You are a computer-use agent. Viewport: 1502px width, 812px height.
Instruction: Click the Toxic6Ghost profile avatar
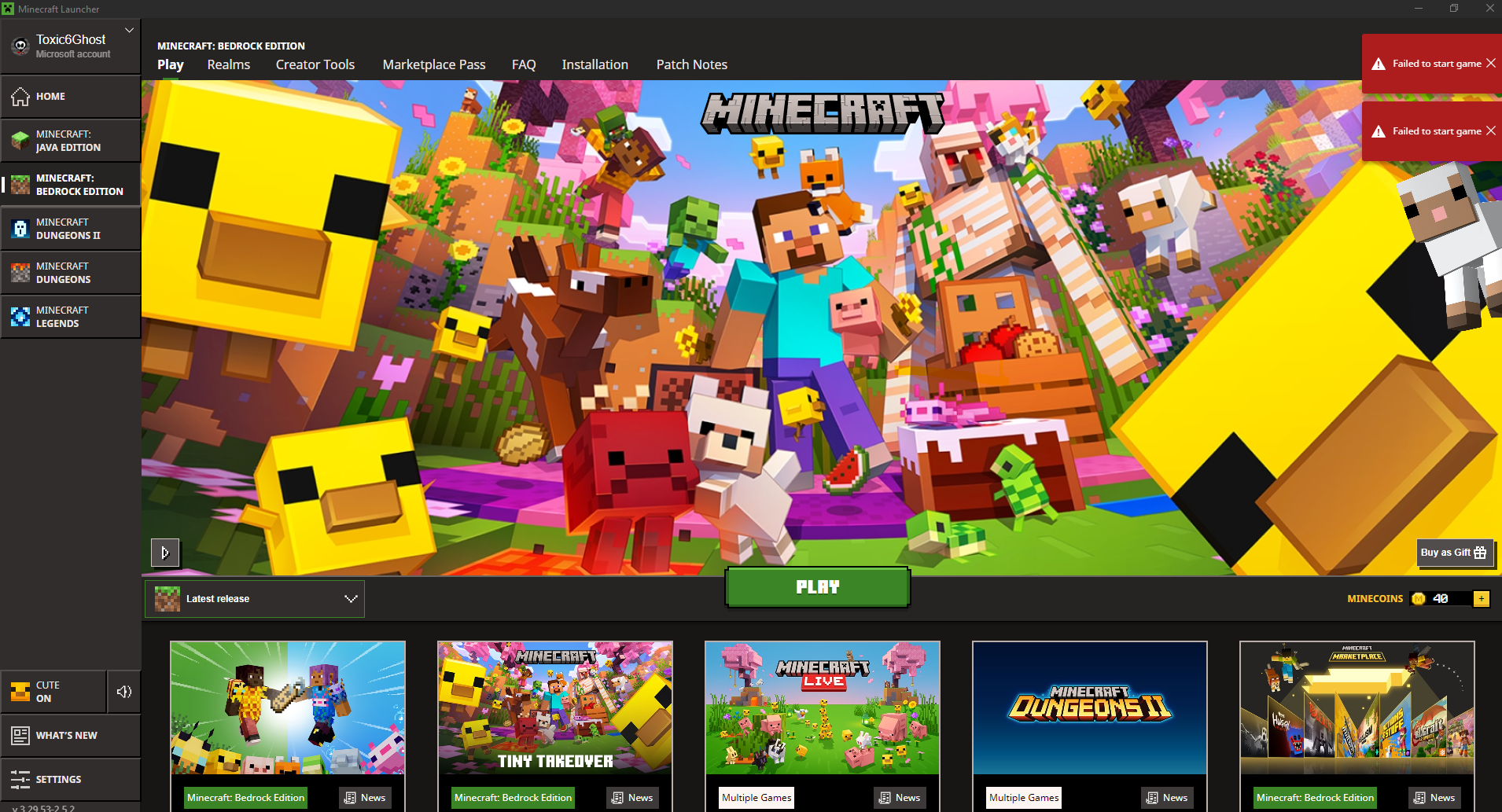tap(20, 46)
